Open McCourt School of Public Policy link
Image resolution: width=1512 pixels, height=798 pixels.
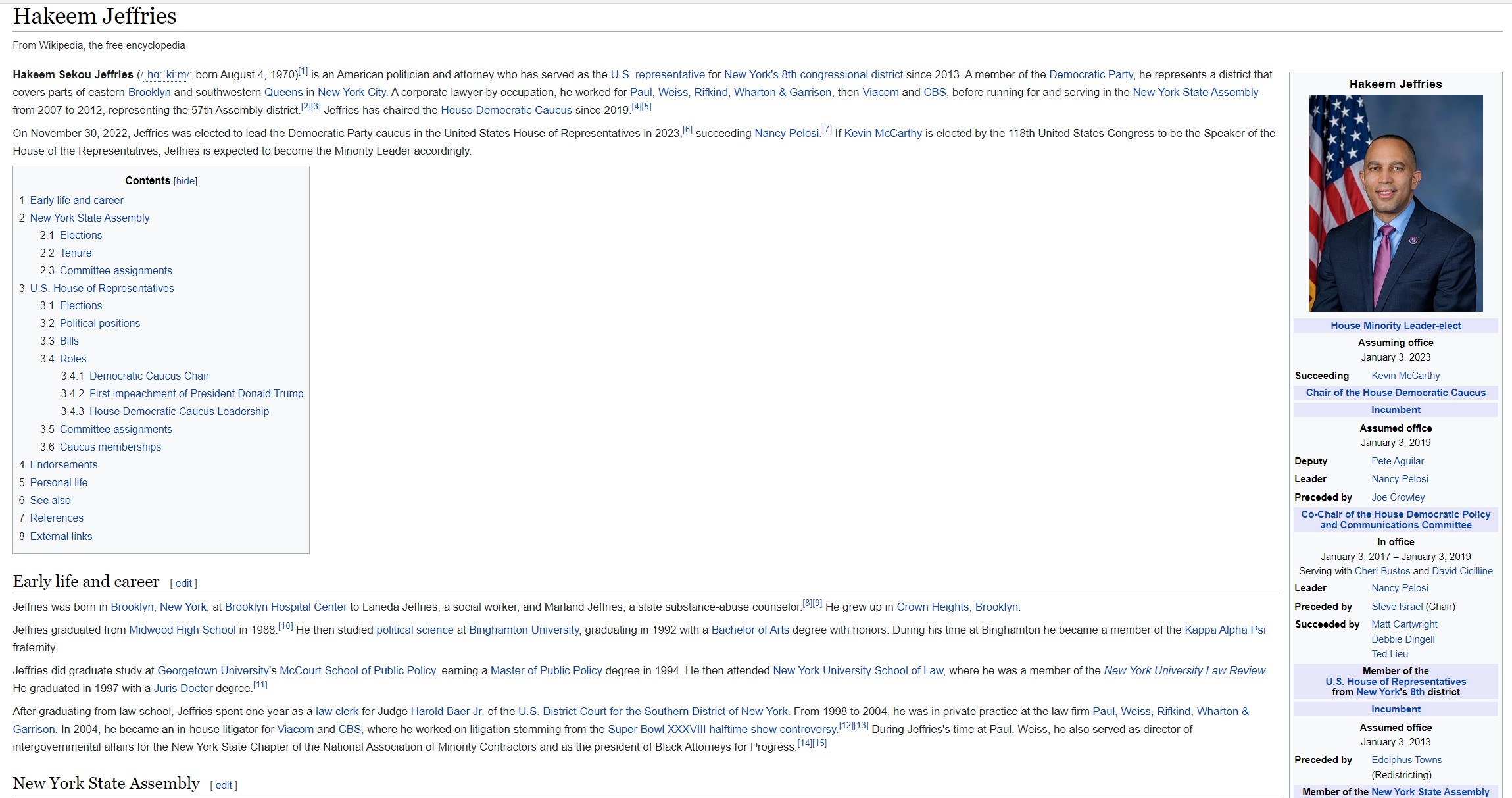tap(358, 670)
